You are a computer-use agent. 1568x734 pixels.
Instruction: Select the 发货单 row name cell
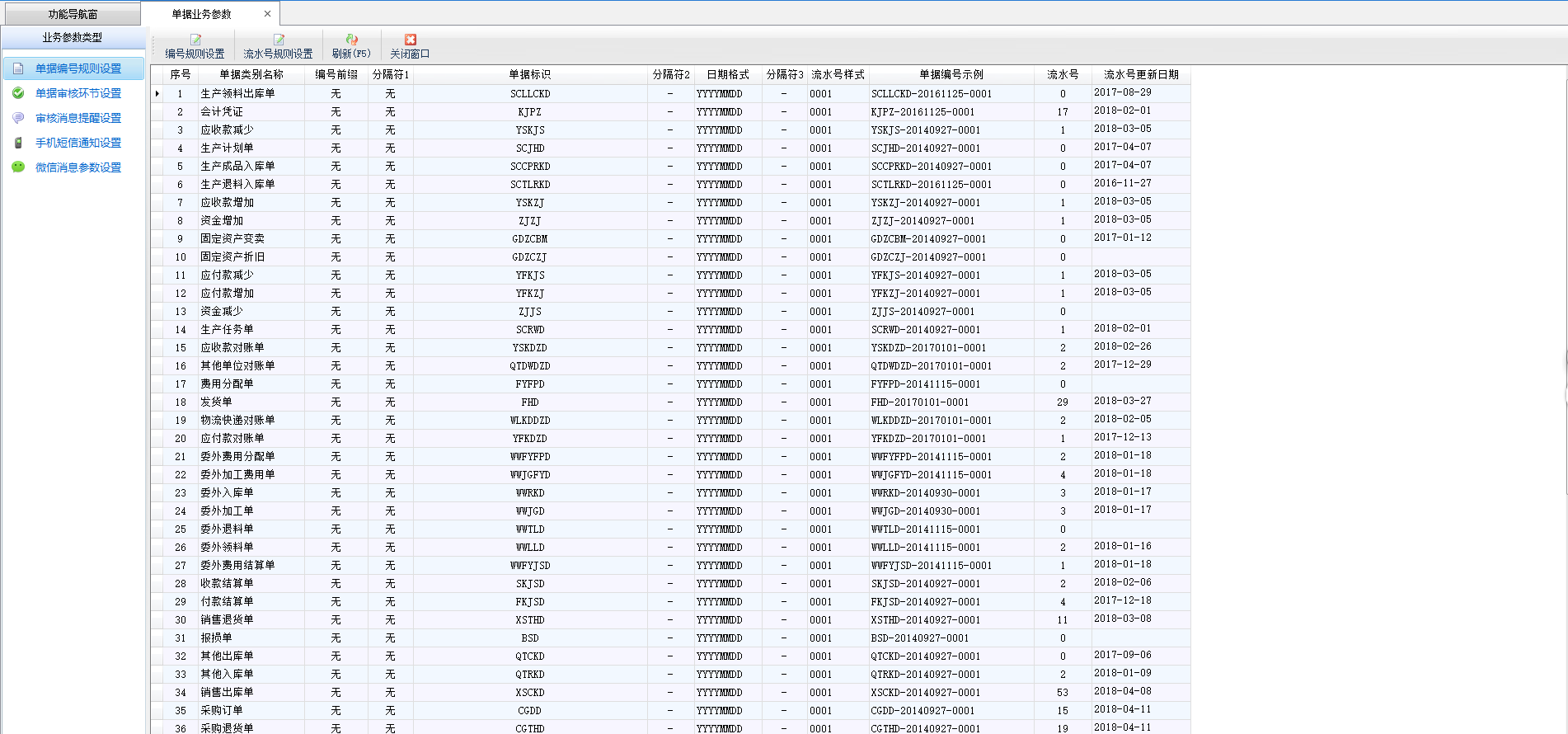click(x=216, y=402)
